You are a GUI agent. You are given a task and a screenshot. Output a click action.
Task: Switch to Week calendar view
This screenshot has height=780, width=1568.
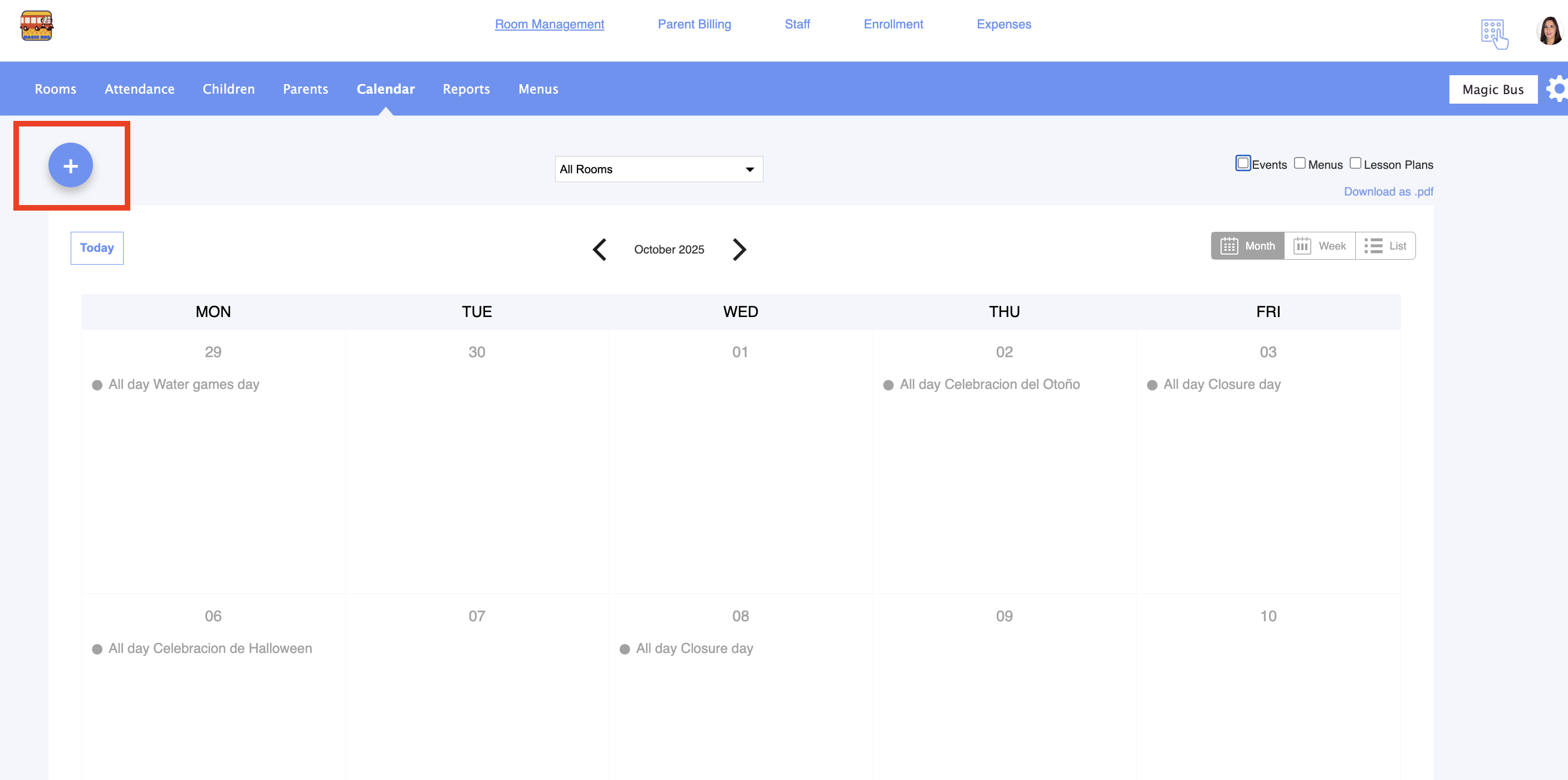[1319, 246]
